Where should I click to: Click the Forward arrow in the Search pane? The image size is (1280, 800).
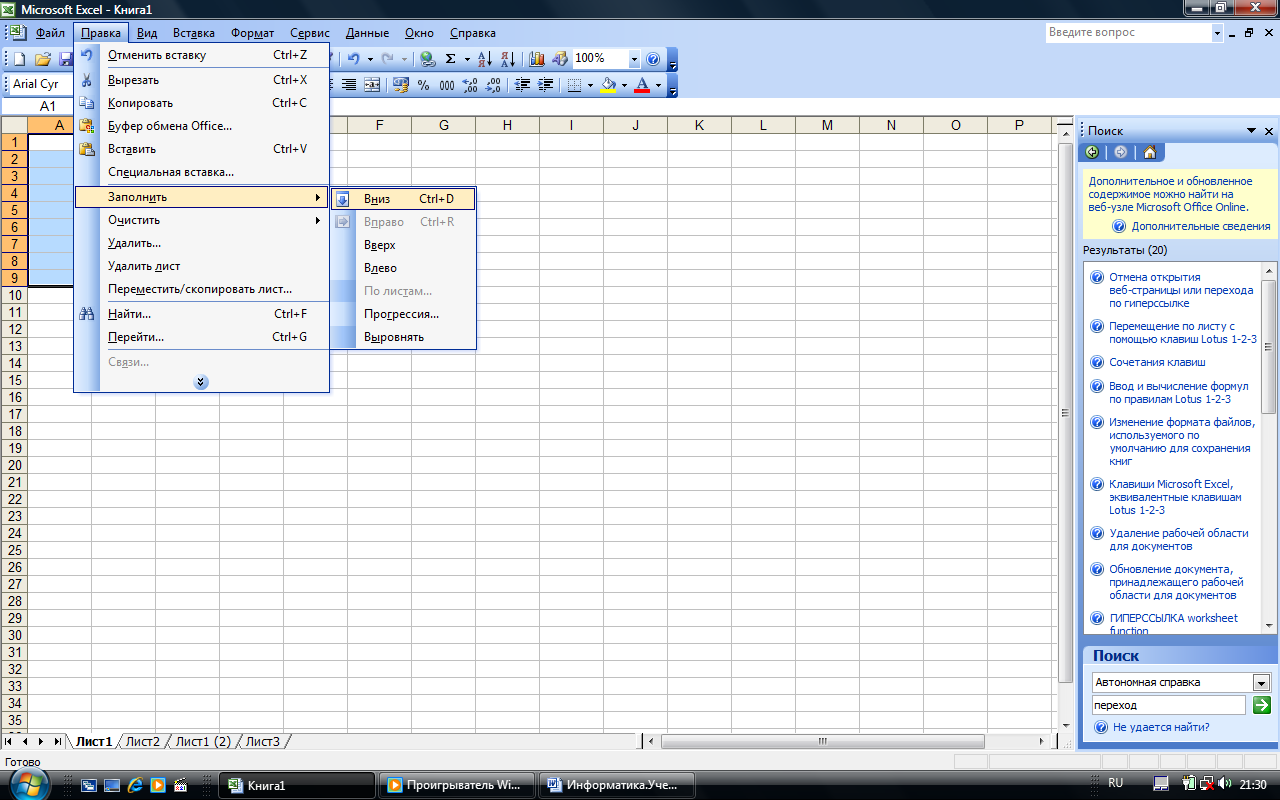click(x=1120, y=152)
